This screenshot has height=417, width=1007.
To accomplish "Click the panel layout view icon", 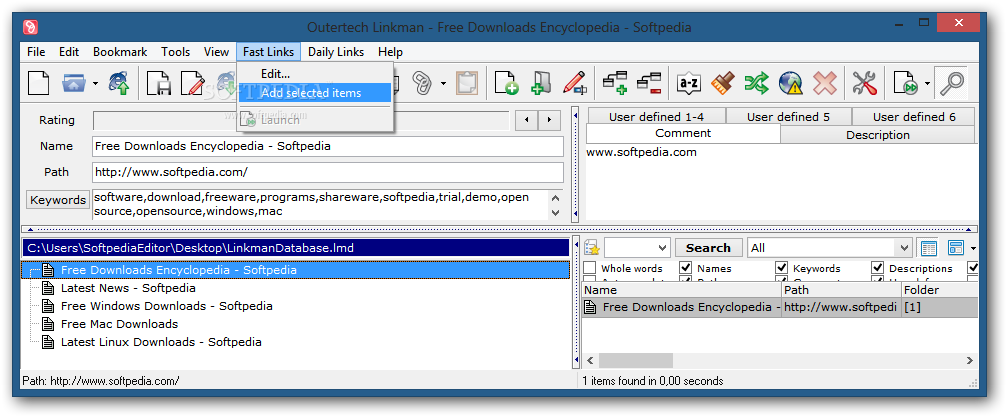I will (x=956, y=248).
